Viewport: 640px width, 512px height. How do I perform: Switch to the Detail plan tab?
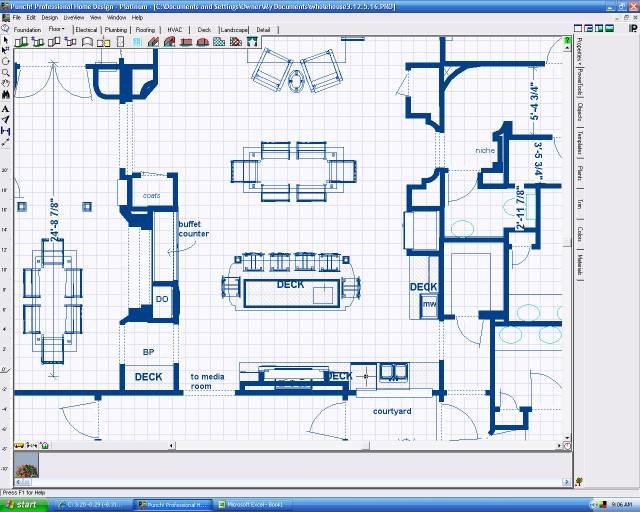[x=263, y=30]
